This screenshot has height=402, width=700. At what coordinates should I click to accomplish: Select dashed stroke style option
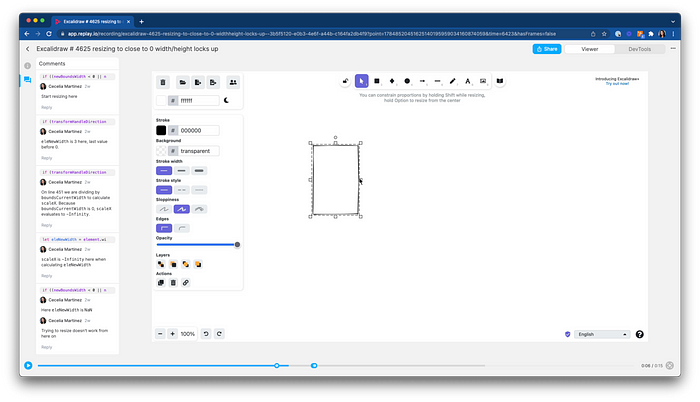[181, 190]
